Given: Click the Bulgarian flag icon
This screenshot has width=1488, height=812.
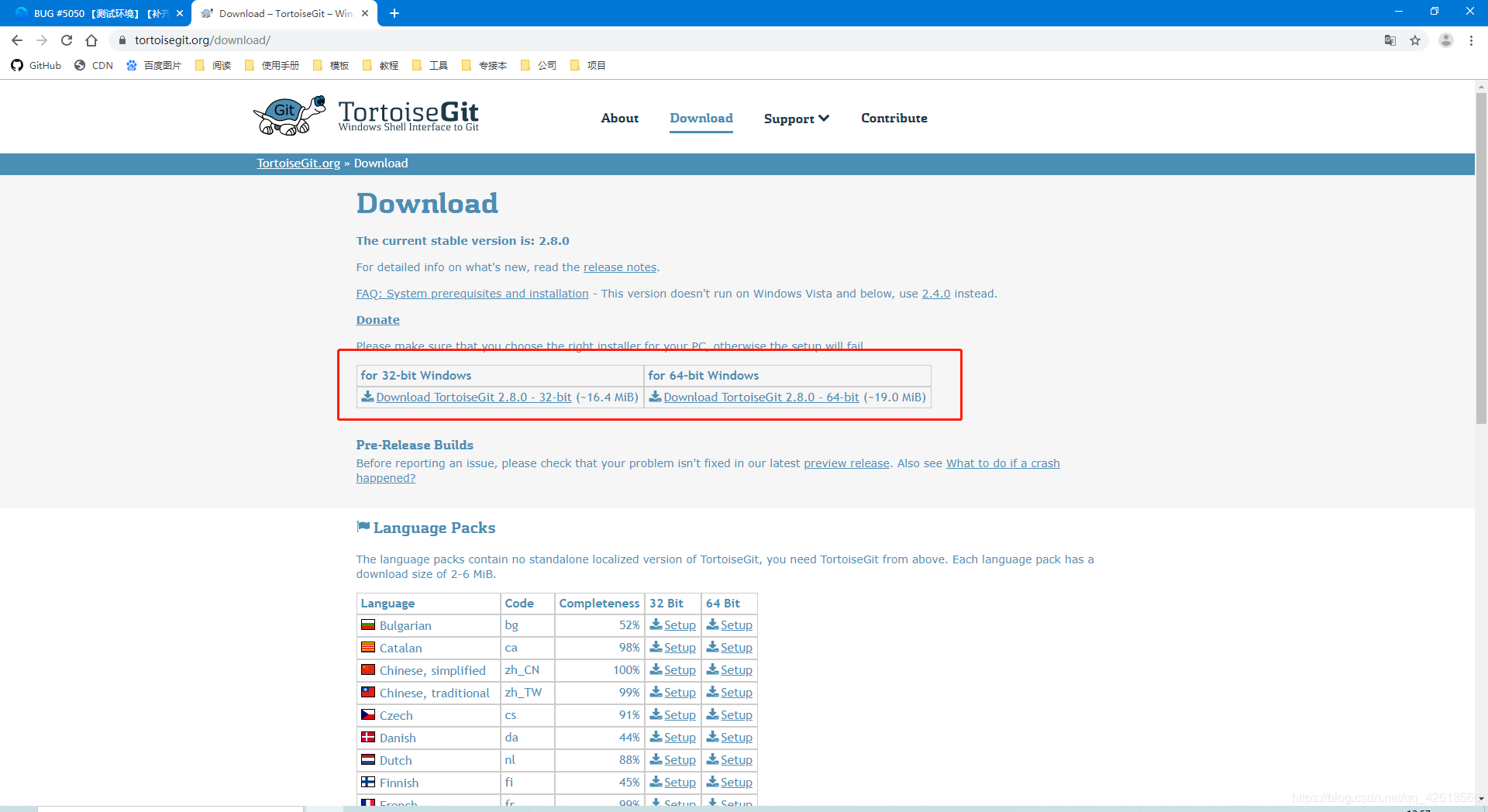Looking at the screenshot, I should point(368,624).
